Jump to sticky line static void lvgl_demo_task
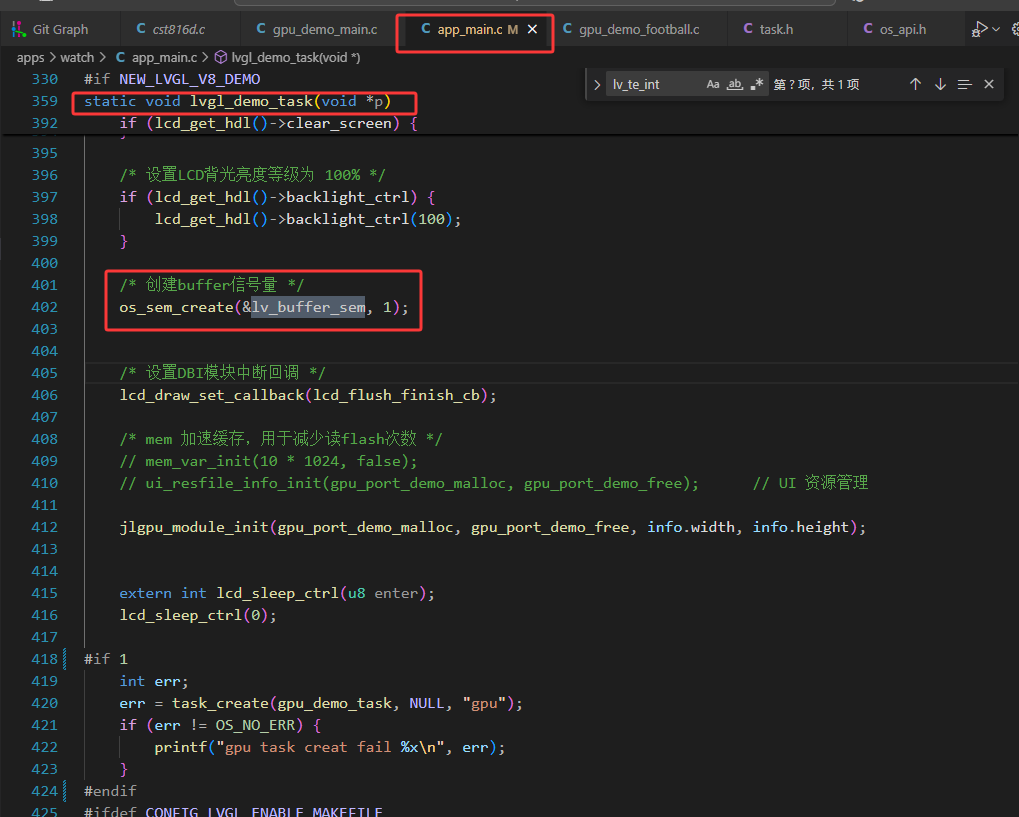 [x=237, y=101]
